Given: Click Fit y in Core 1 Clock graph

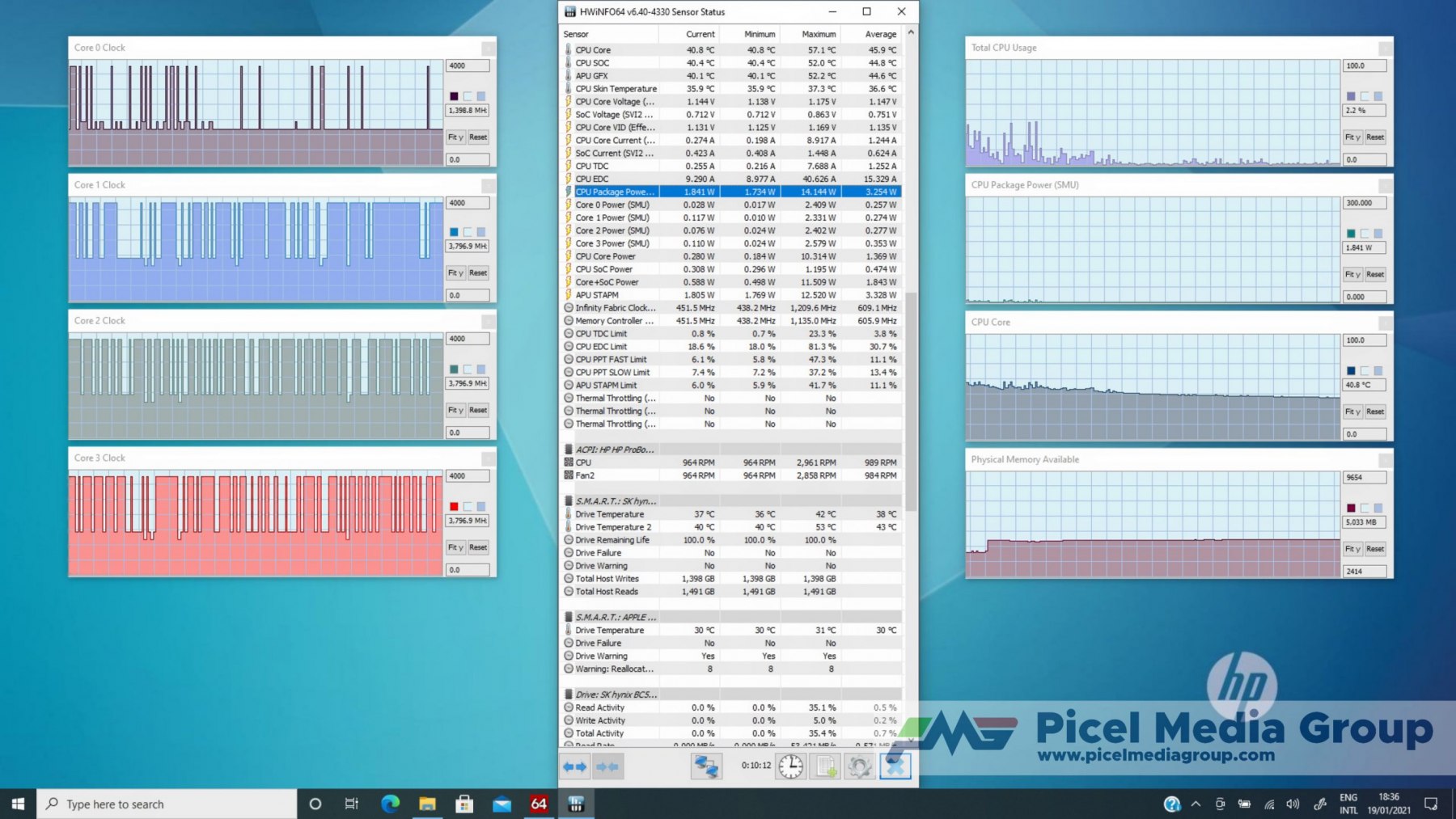Looking at the screenshot, I should point(456,273).
